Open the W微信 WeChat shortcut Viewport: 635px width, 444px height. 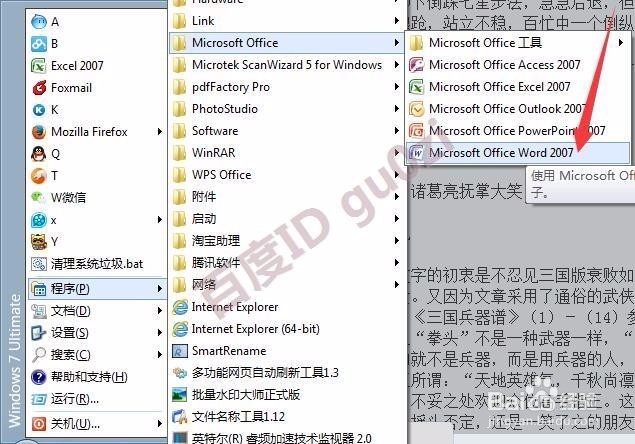pos(97,198)
